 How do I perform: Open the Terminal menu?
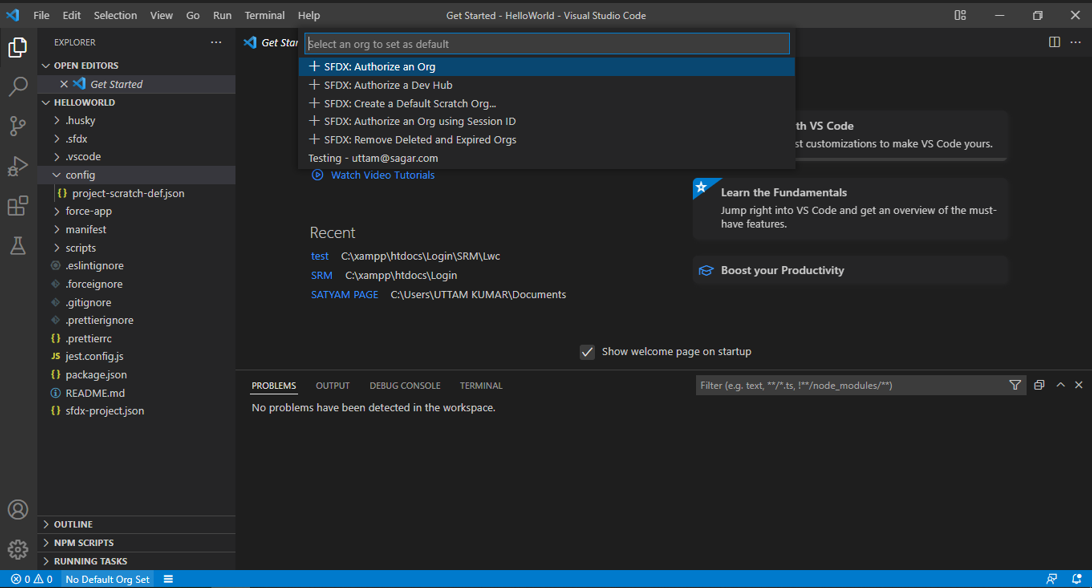pyautogui.click(x=263, y=15)
